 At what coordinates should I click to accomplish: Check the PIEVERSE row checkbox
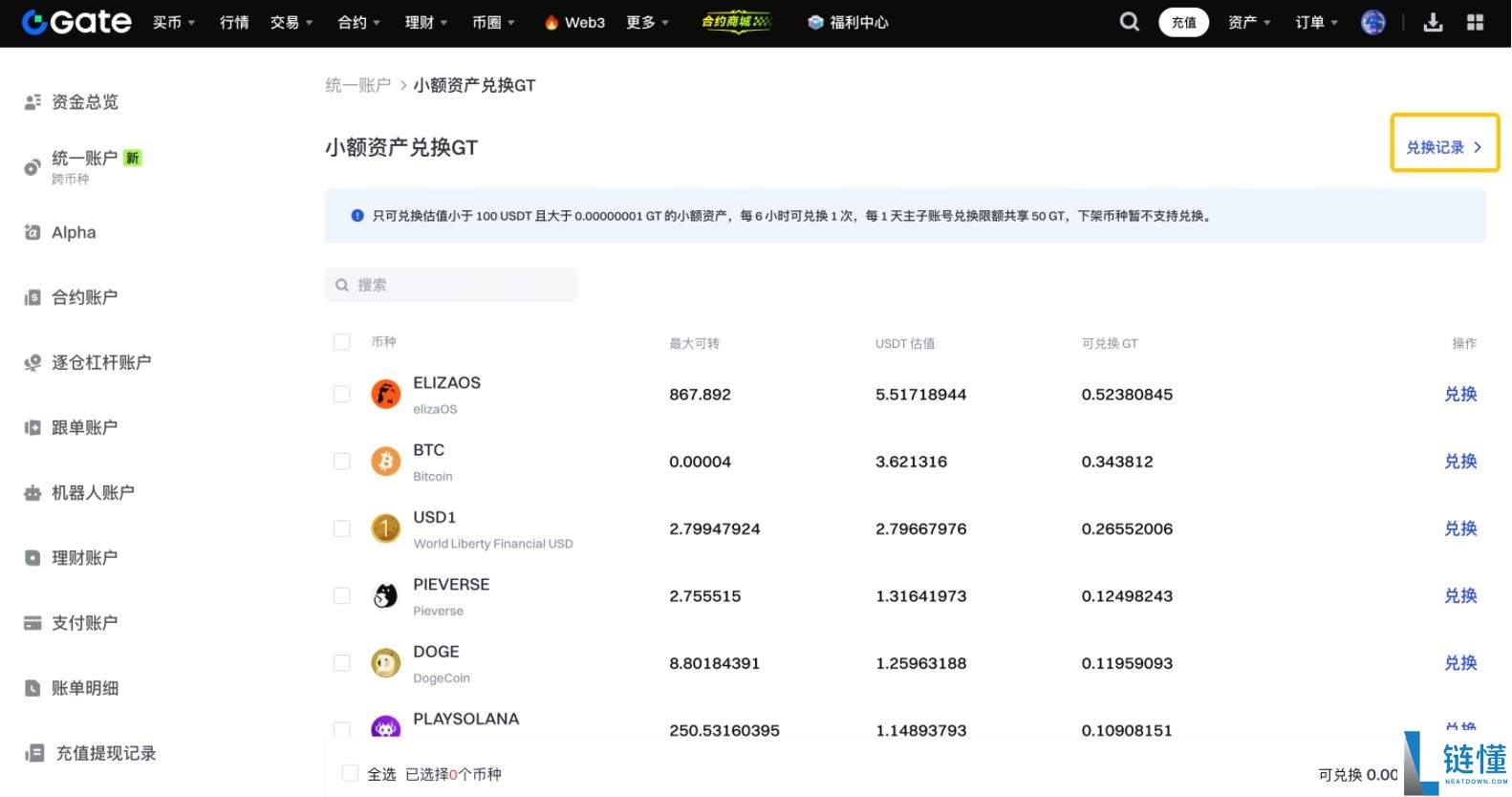click(341, 595)
